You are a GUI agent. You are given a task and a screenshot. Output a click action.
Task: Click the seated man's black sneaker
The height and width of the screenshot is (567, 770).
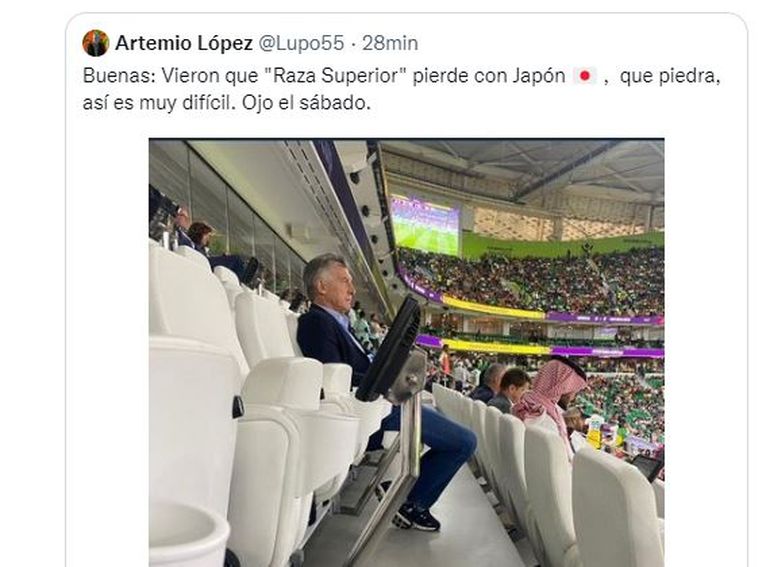point(417,517)
